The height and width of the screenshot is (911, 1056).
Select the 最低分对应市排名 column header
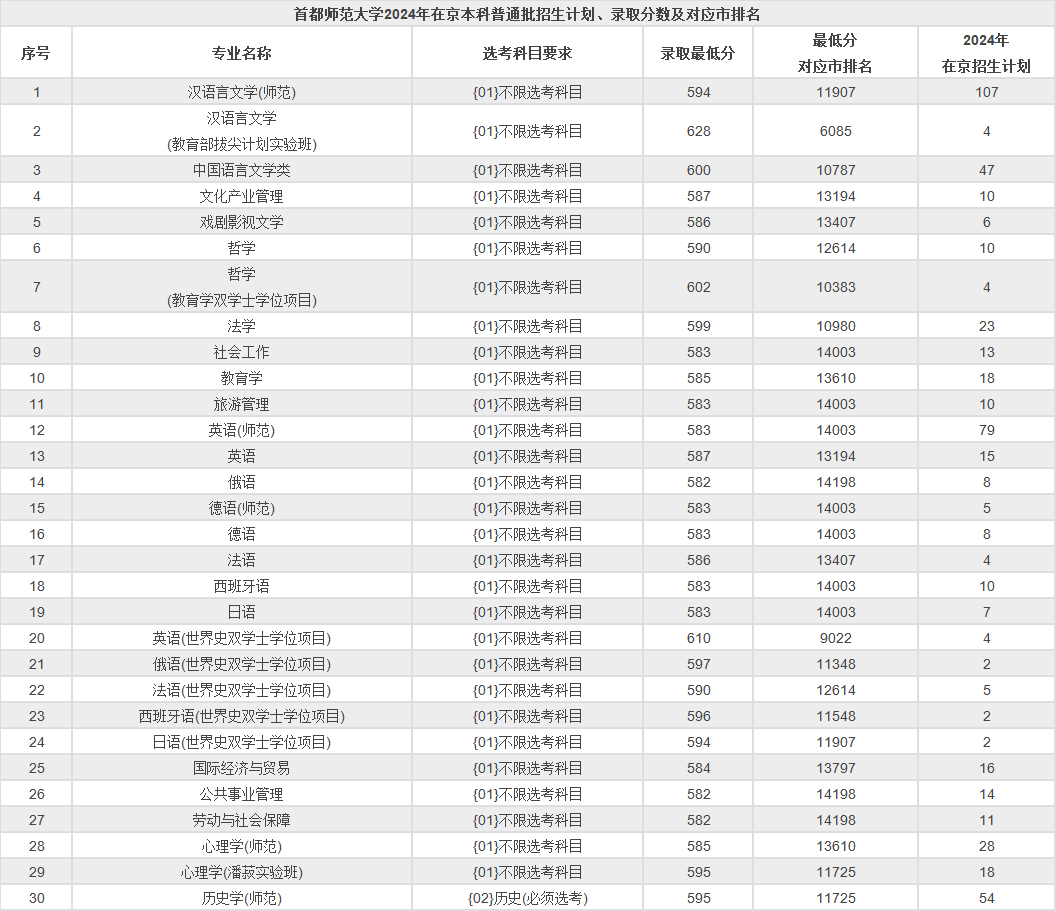pyautogui.click(x=835, y=53)
